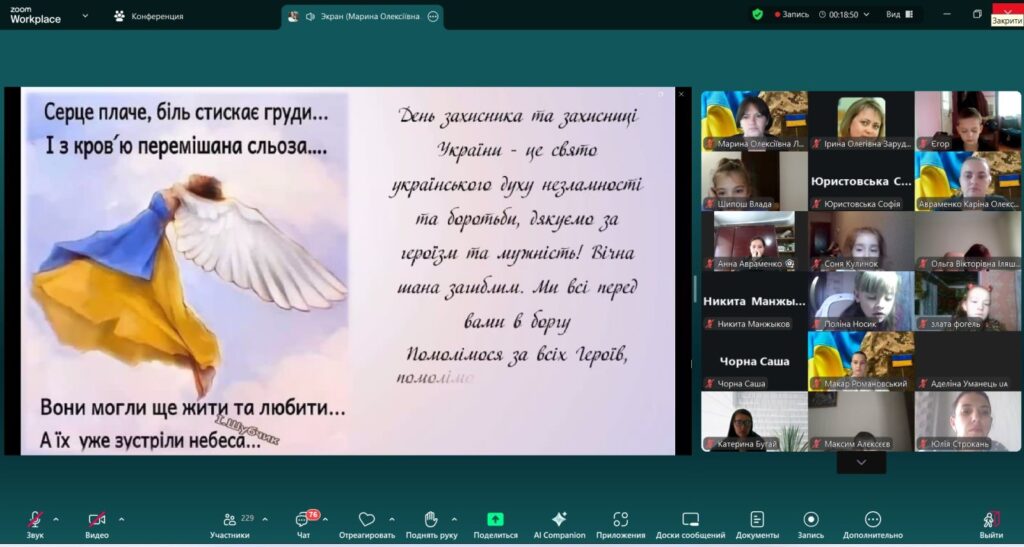This screenshot has height=547, width=1024.
Task: Expand the participant gallery down arrow
Action: tap(861, 462)
